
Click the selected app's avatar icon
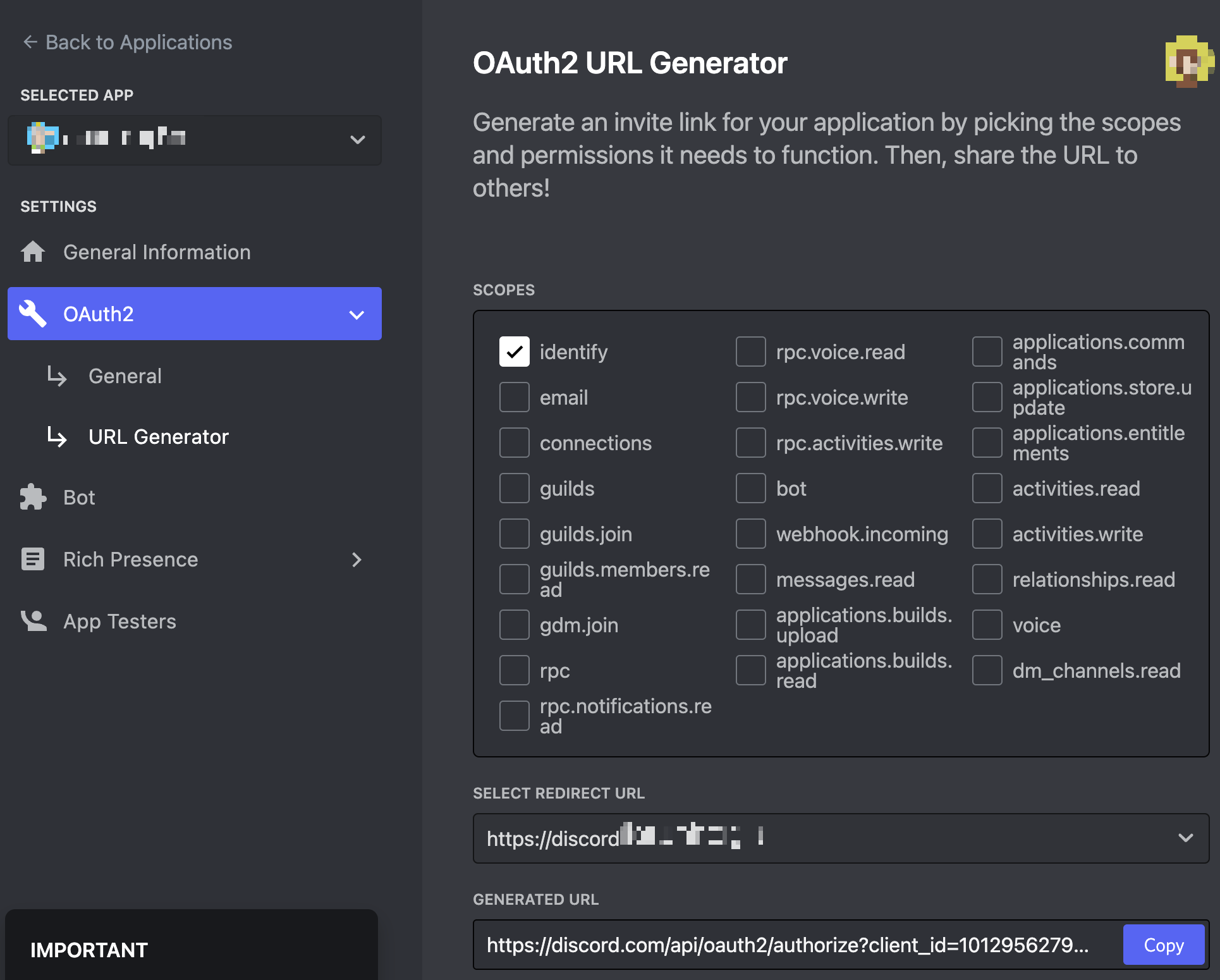41,138
